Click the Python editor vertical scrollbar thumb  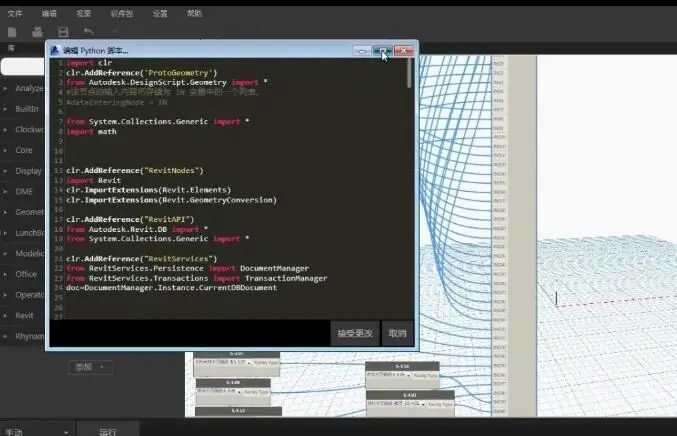click(x=409, y=73)
